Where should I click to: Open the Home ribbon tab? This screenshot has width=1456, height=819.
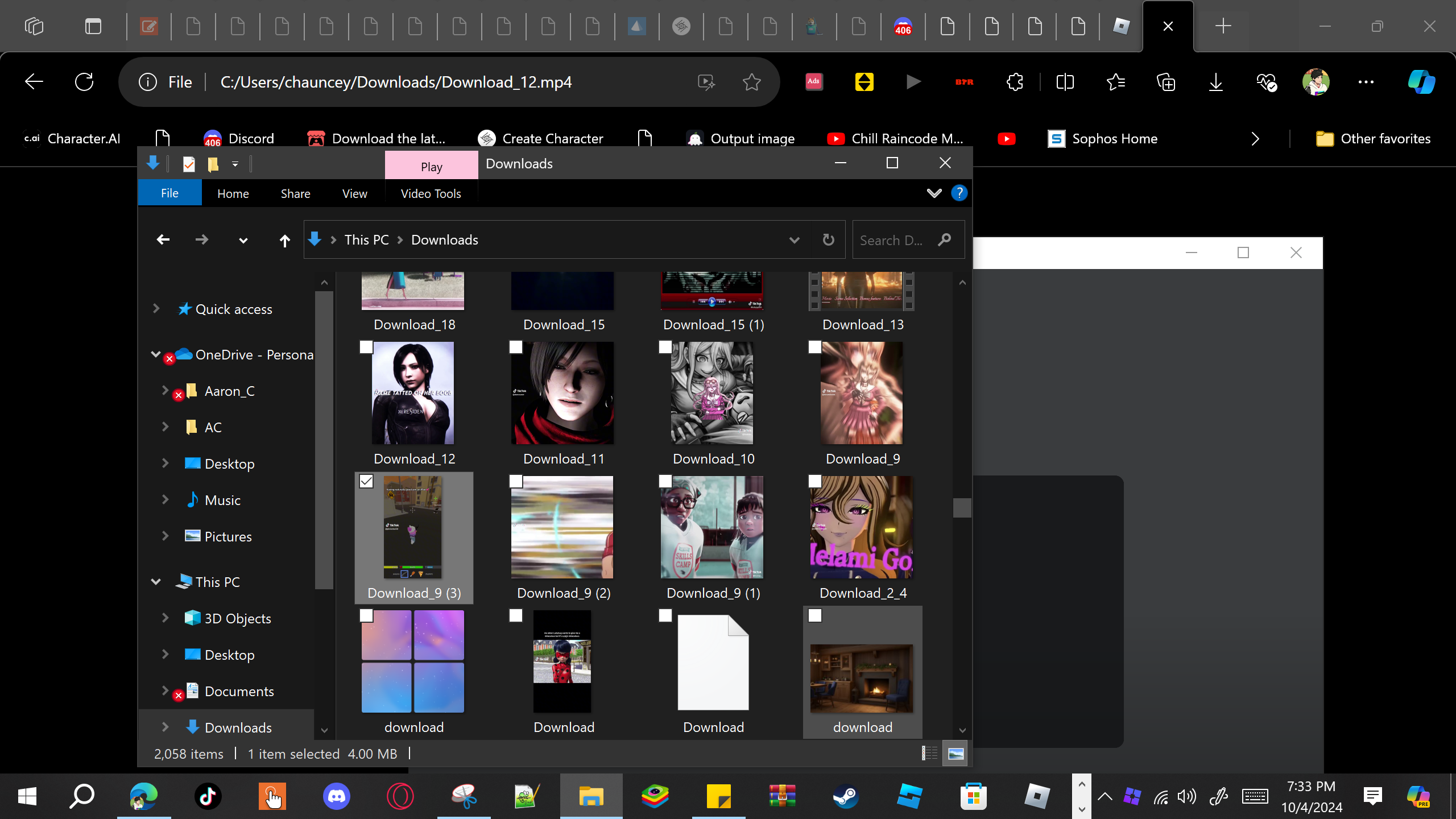(x=233, y=194)
